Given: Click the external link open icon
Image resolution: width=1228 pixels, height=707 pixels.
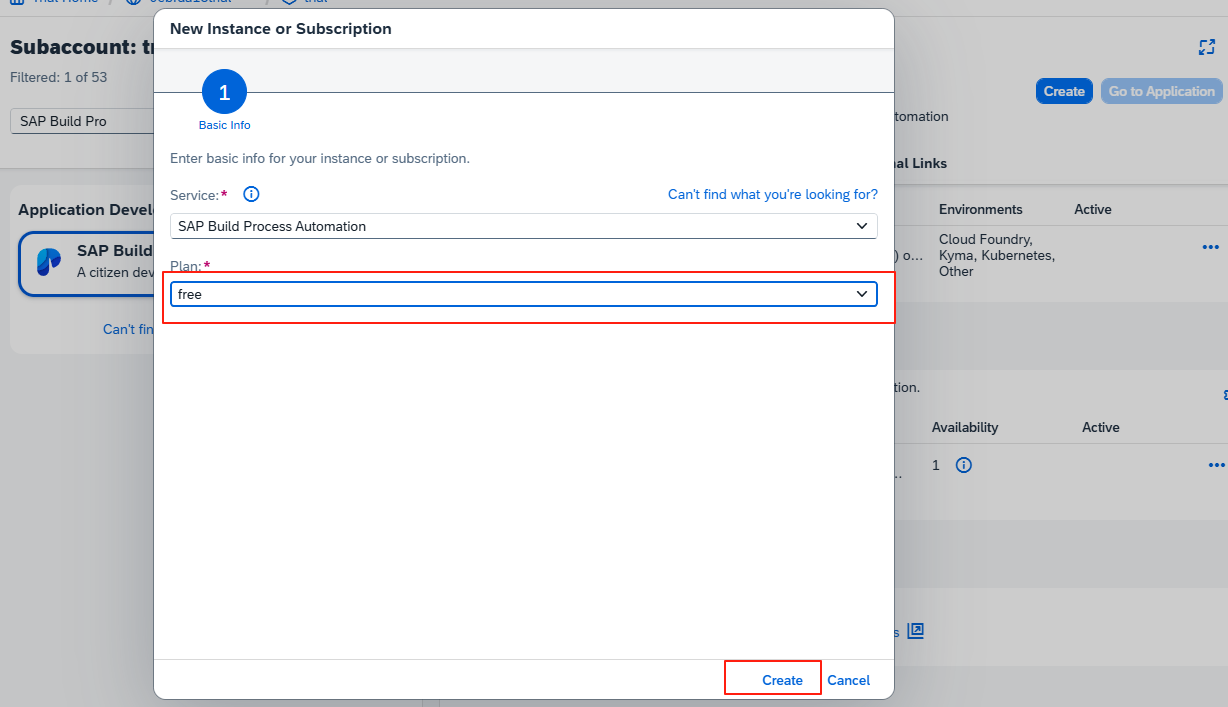Looking at the screenshot, I should point(916,631).
